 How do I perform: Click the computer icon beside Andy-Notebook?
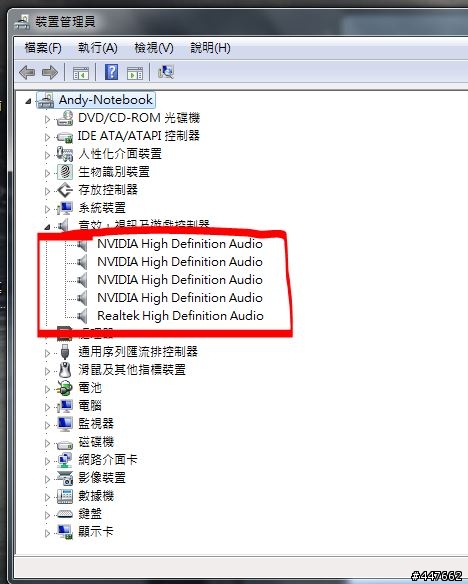[46, 100]
